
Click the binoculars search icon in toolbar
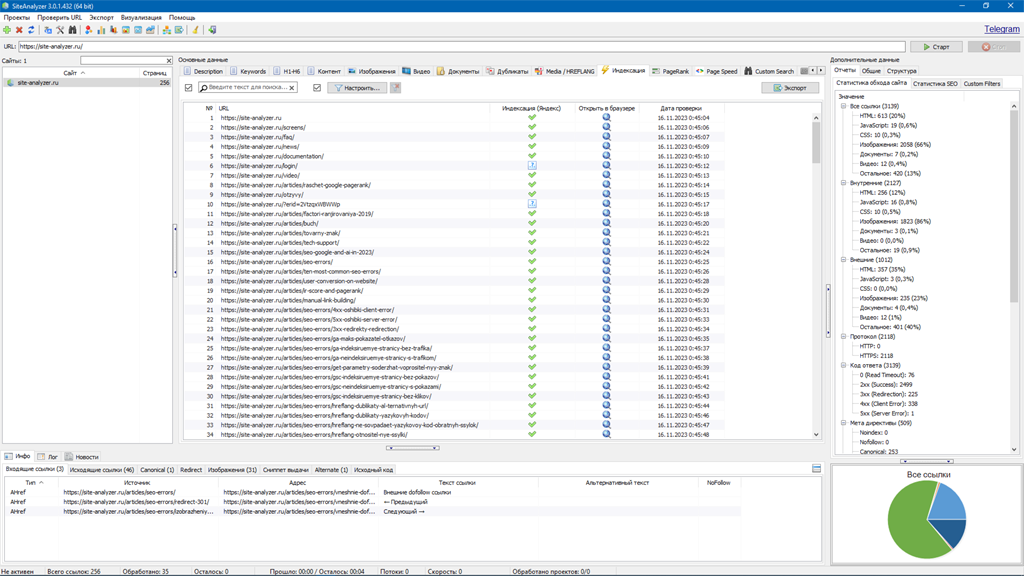coord(72,30)
